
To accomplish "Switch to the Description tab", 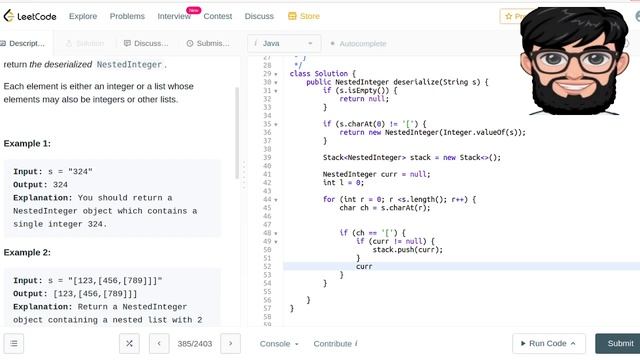I will 23,43.
